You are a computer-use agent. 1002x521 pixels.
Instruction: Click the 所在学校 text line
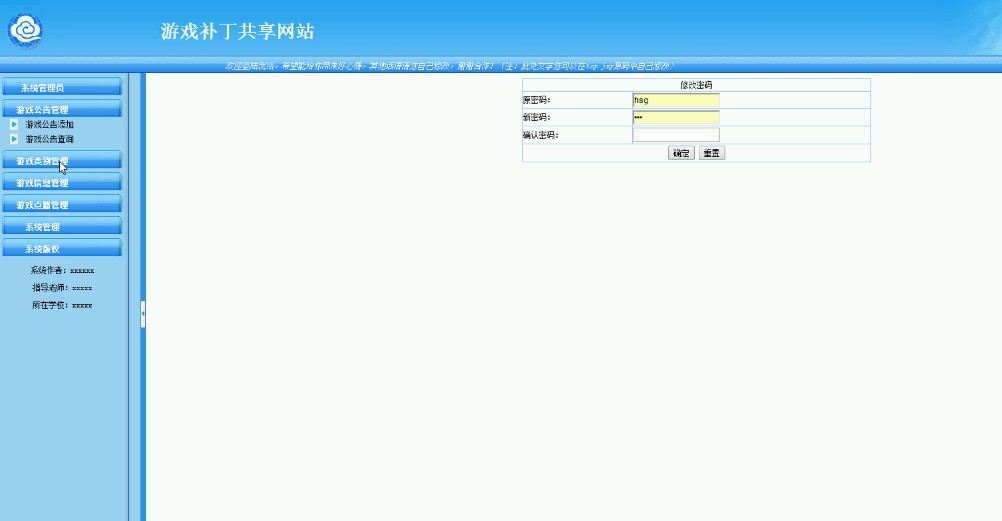(62, 305)
